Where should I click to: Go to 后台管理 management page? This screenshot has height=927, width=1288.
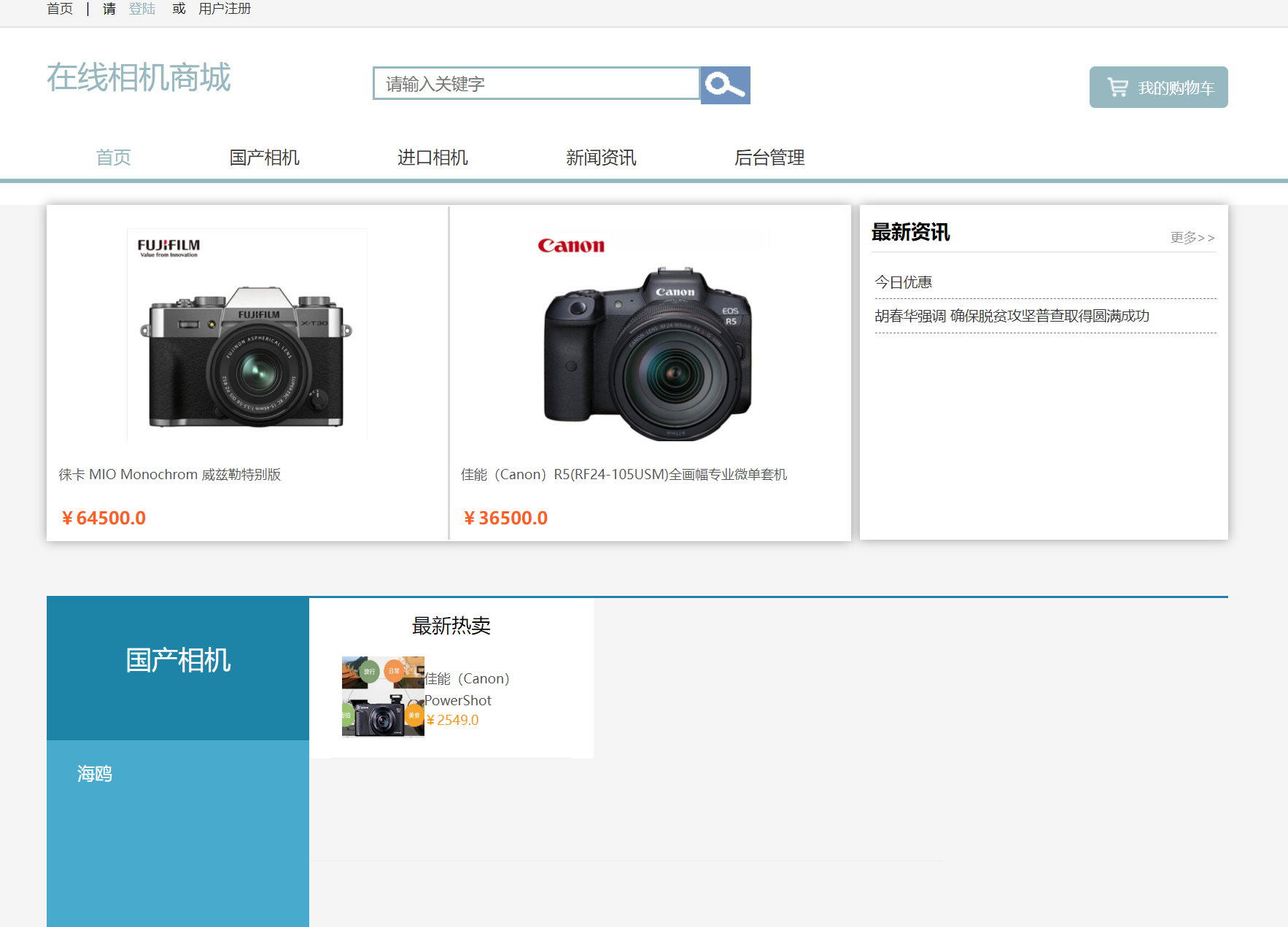[769, 158]
